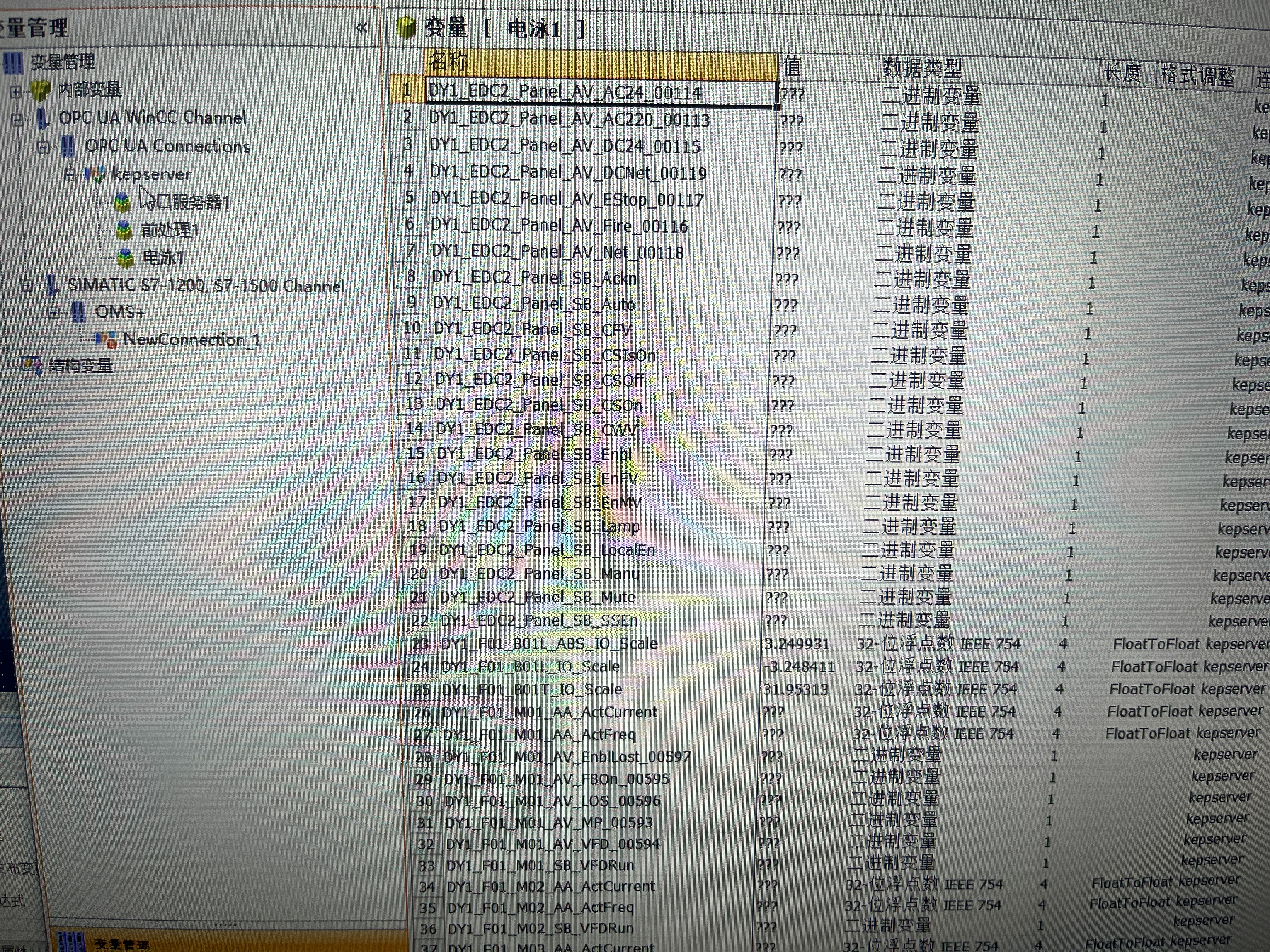Click the 变量管理 root node icon
Image resolution: width=1270 pixels, height=952 pixels.
tap(14, 63)
